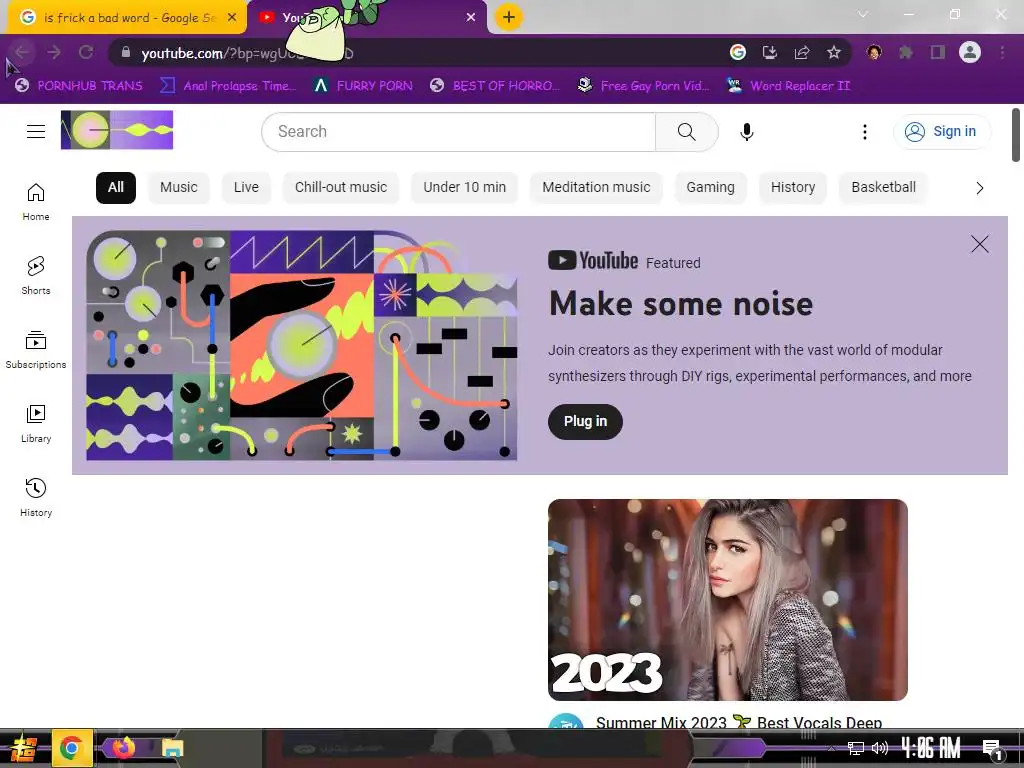Viewport: 1024px width, 768px height.
Task: Open History in the sidebar
Action: (x=36, y=497)
